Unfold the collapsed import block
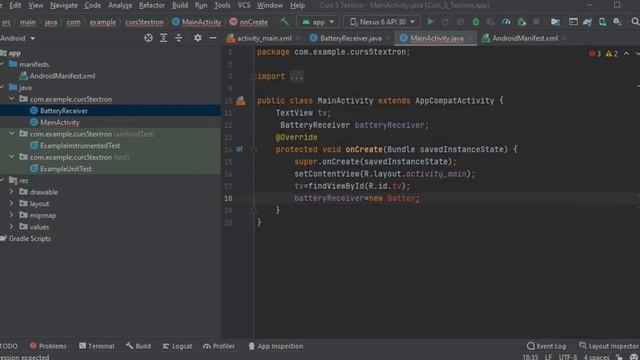This screenshot has height=360, width=640. [x=253, y=76]
